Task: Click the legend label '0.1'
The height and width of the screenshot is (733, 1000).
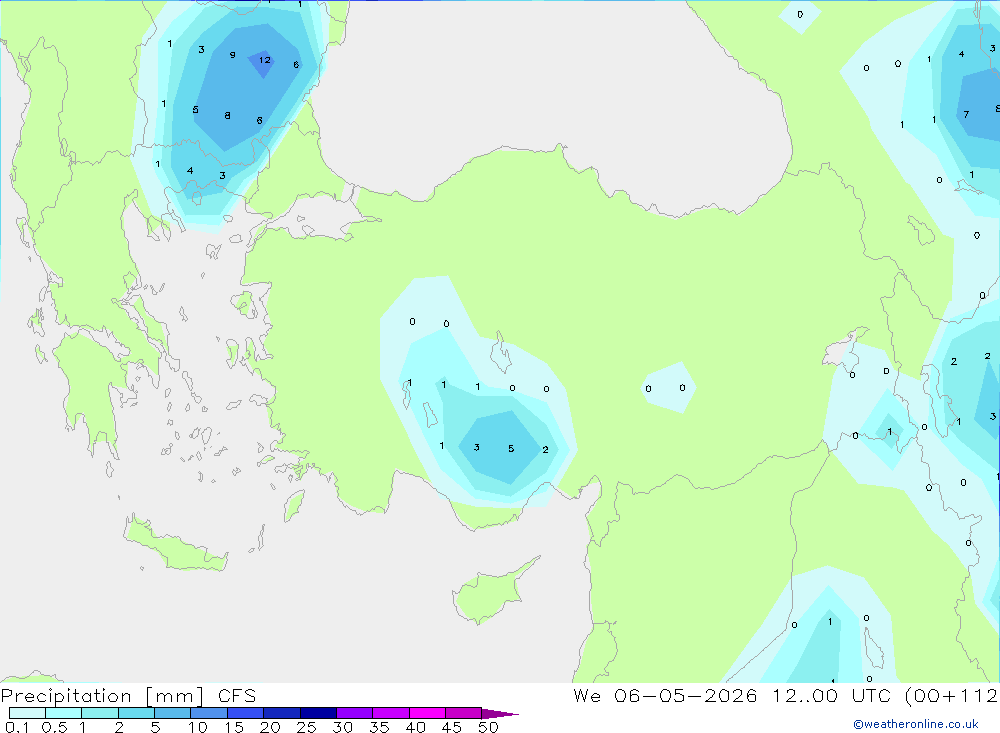Action: (17, 727)
